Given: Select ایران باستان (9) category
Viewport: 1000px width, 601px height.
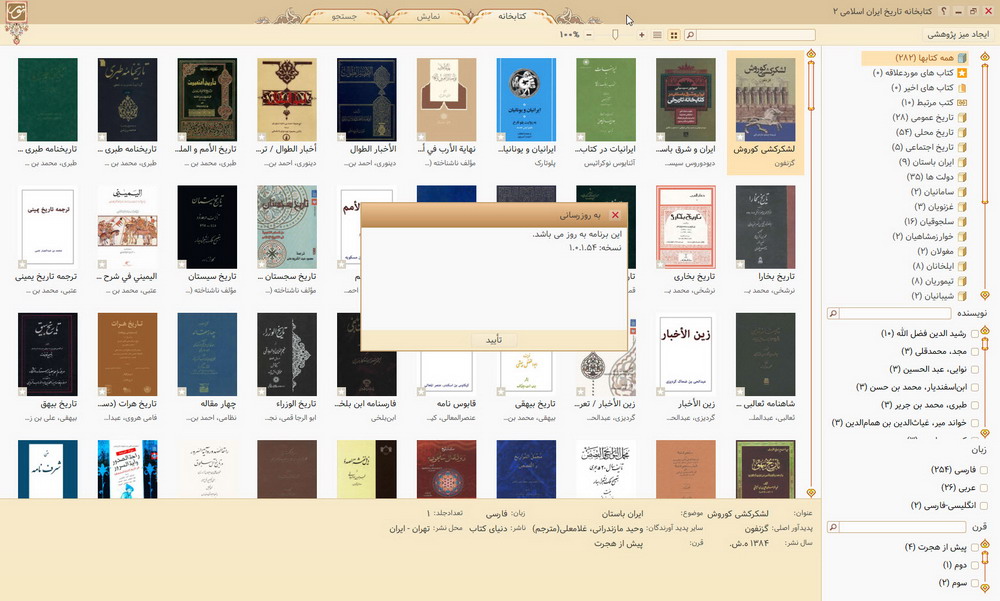Looking at the screenshot, I should pyautogui.click(x=926, y=162).
